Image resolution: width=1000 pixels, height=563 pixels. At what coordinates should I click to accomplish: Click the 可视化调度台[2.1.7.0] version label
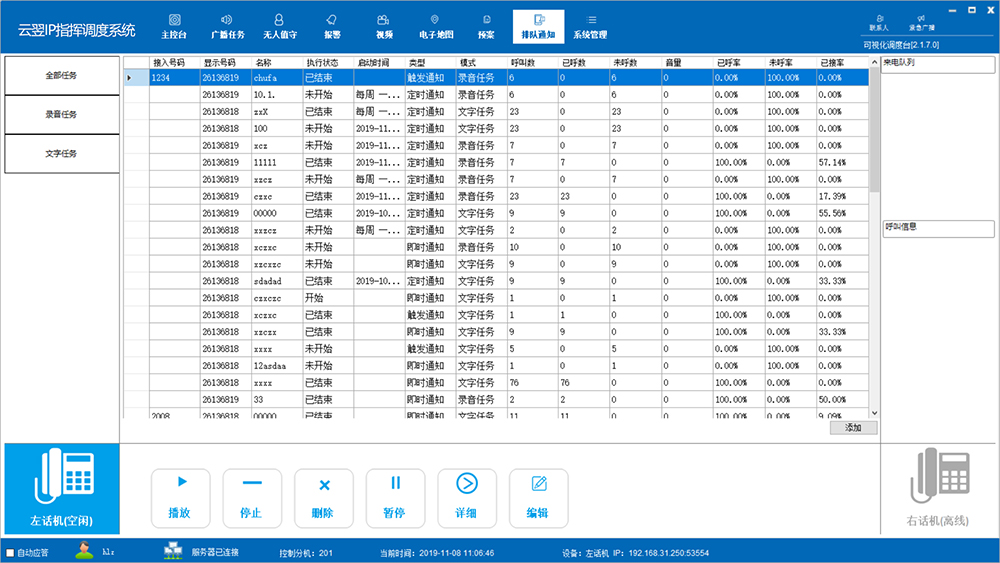(901, 45)
